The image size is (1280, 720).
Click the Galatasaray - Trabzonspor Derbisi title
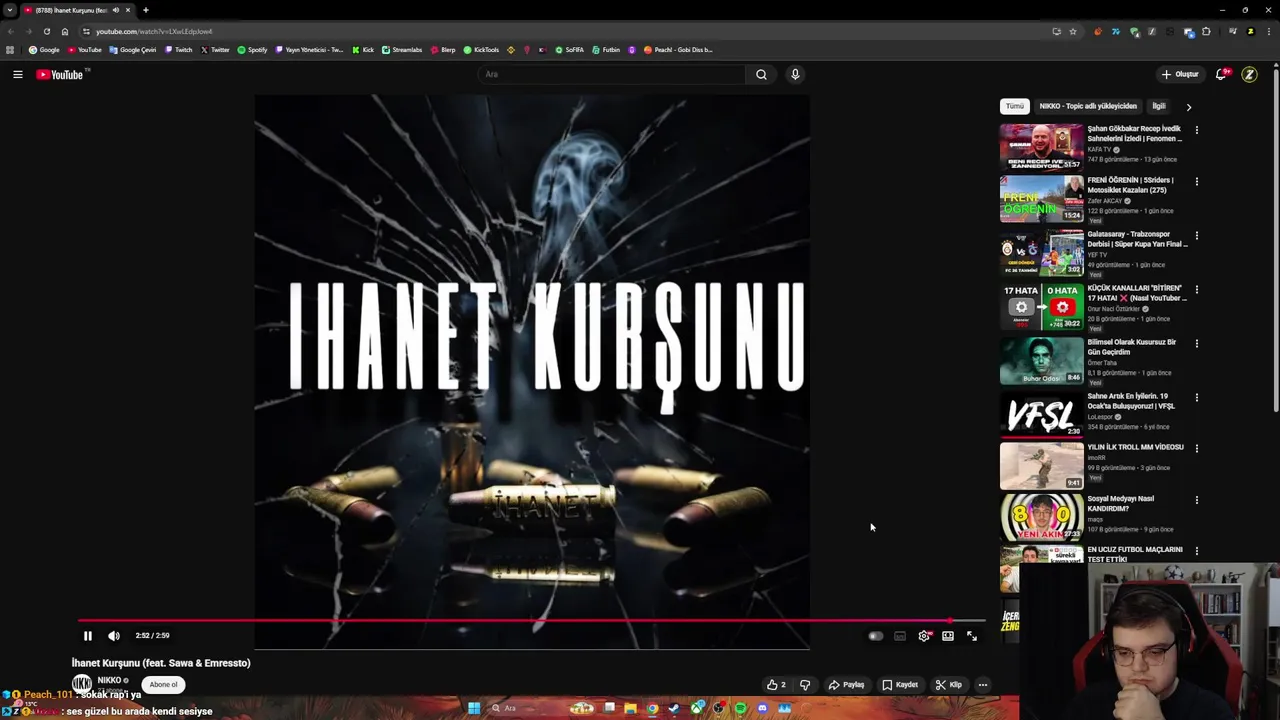(x=1137, y=239)
